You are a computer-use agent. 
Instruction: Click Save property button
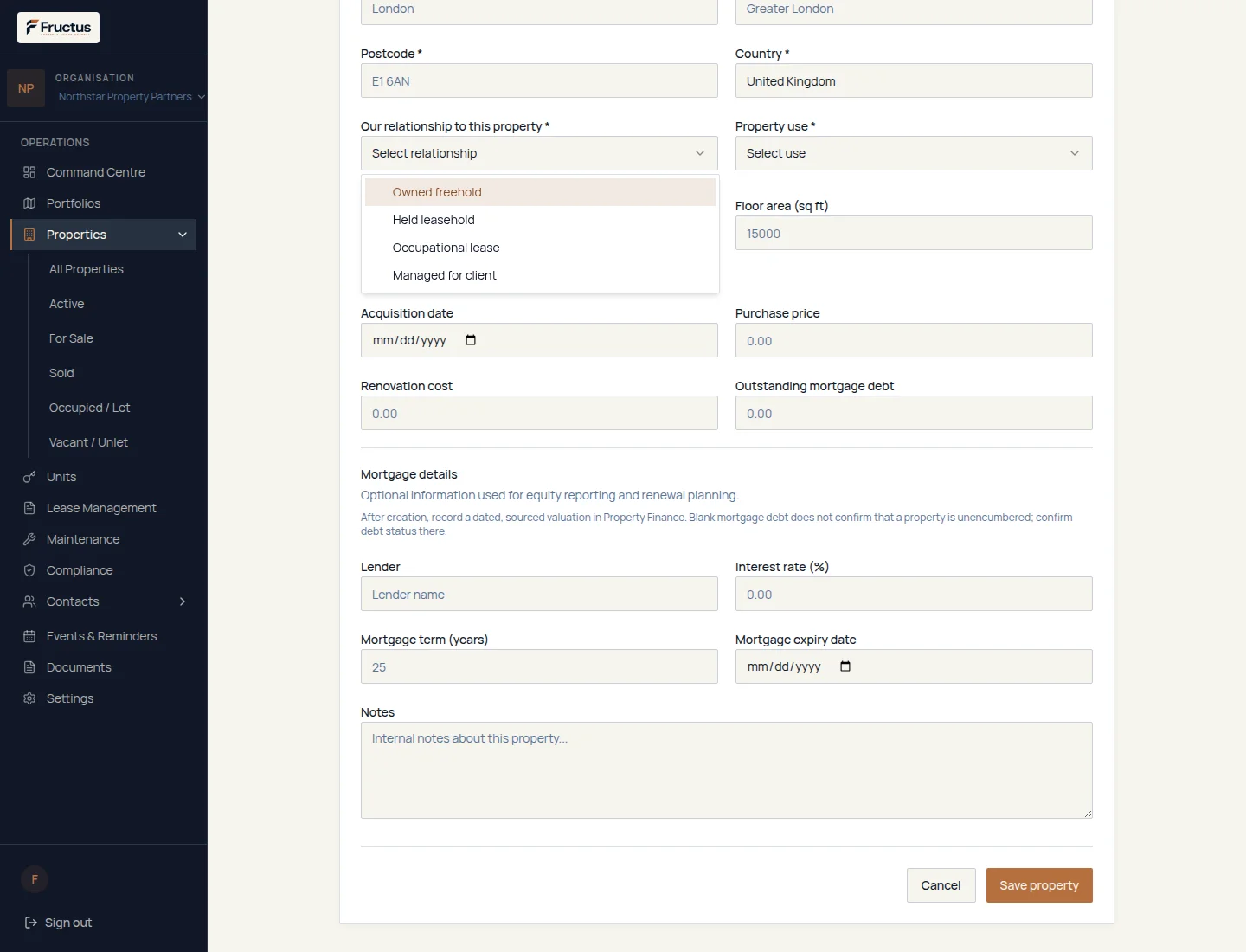[x=1039, y=885]
